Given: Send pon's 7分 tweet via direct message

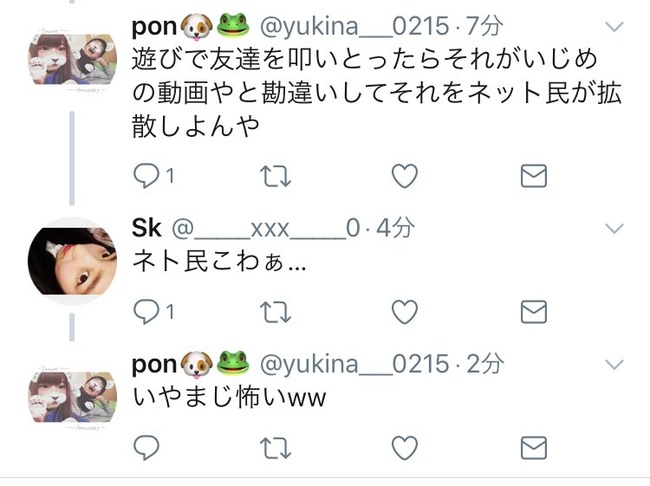Looking at the screenshot, I should click(x=534, y=176).
